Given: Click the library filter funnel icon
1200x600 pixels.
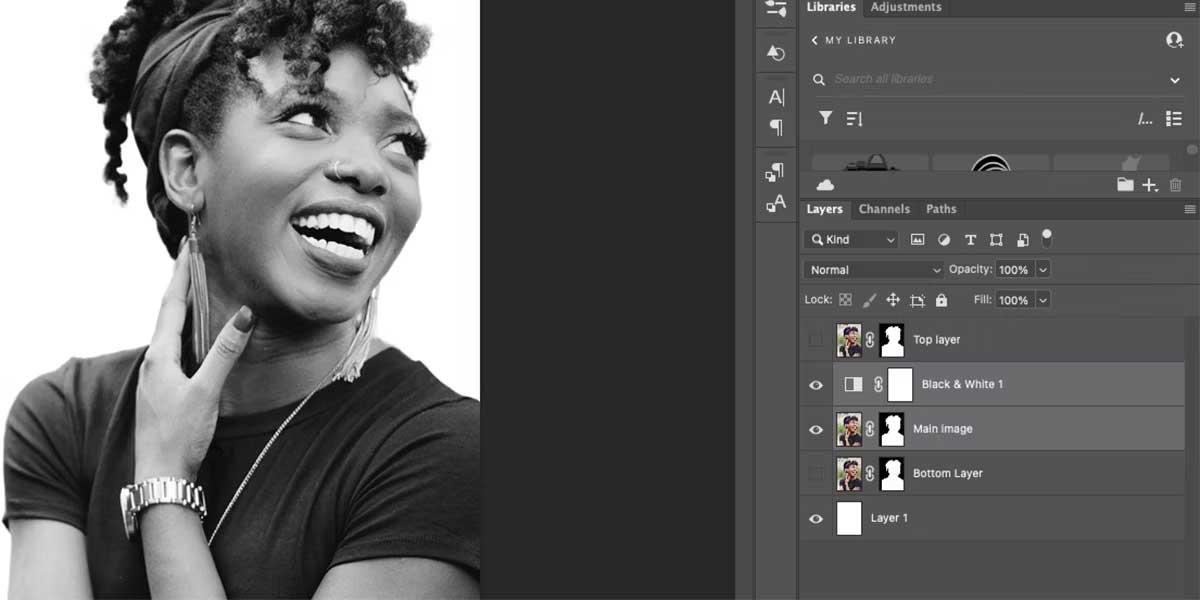Looking at the screenshot, I should (x=825, y=118).
